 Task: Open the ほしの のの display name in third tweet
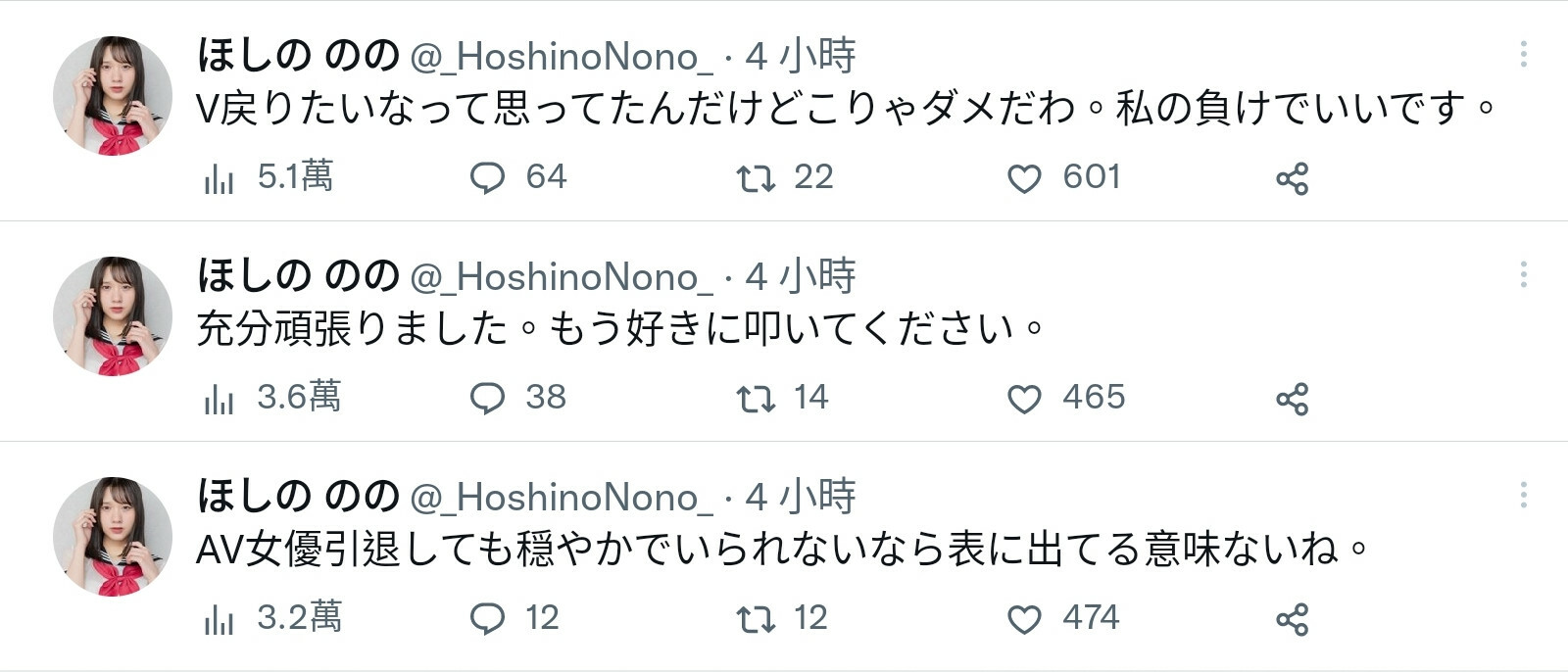(298, 497)
